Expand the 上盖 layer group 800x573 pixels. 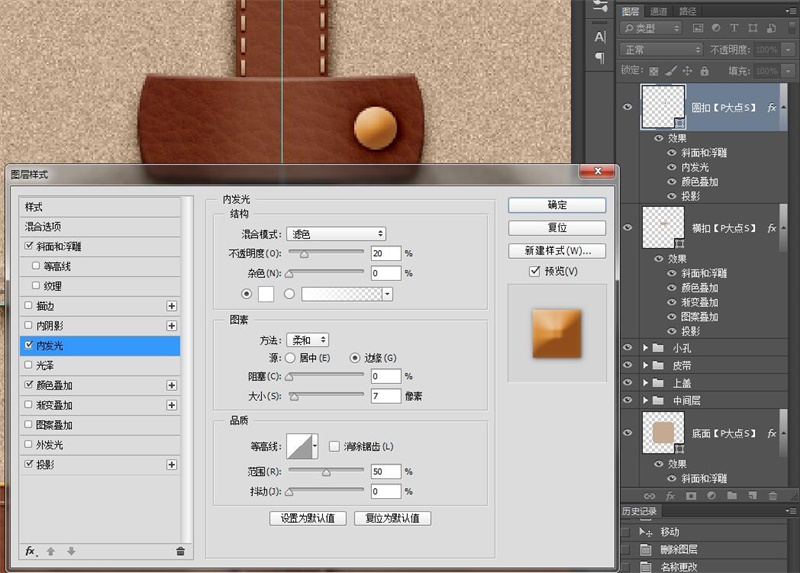[645, 383]
